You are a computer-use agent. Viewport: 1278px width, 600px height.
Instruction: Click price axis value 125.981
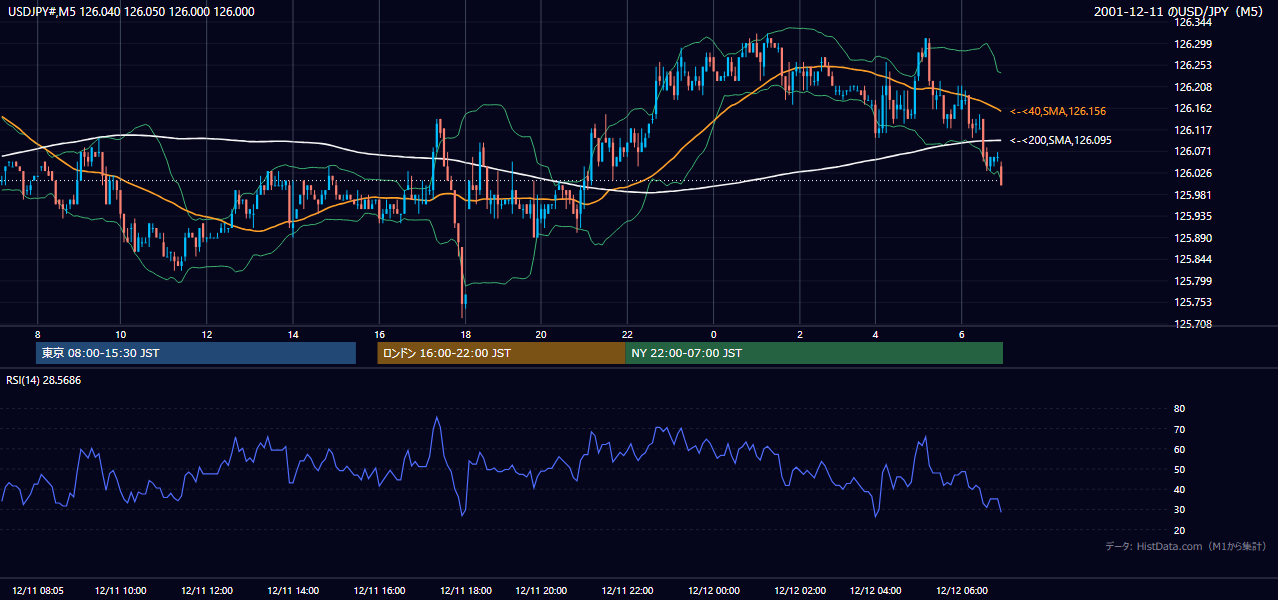point(1192,195)
